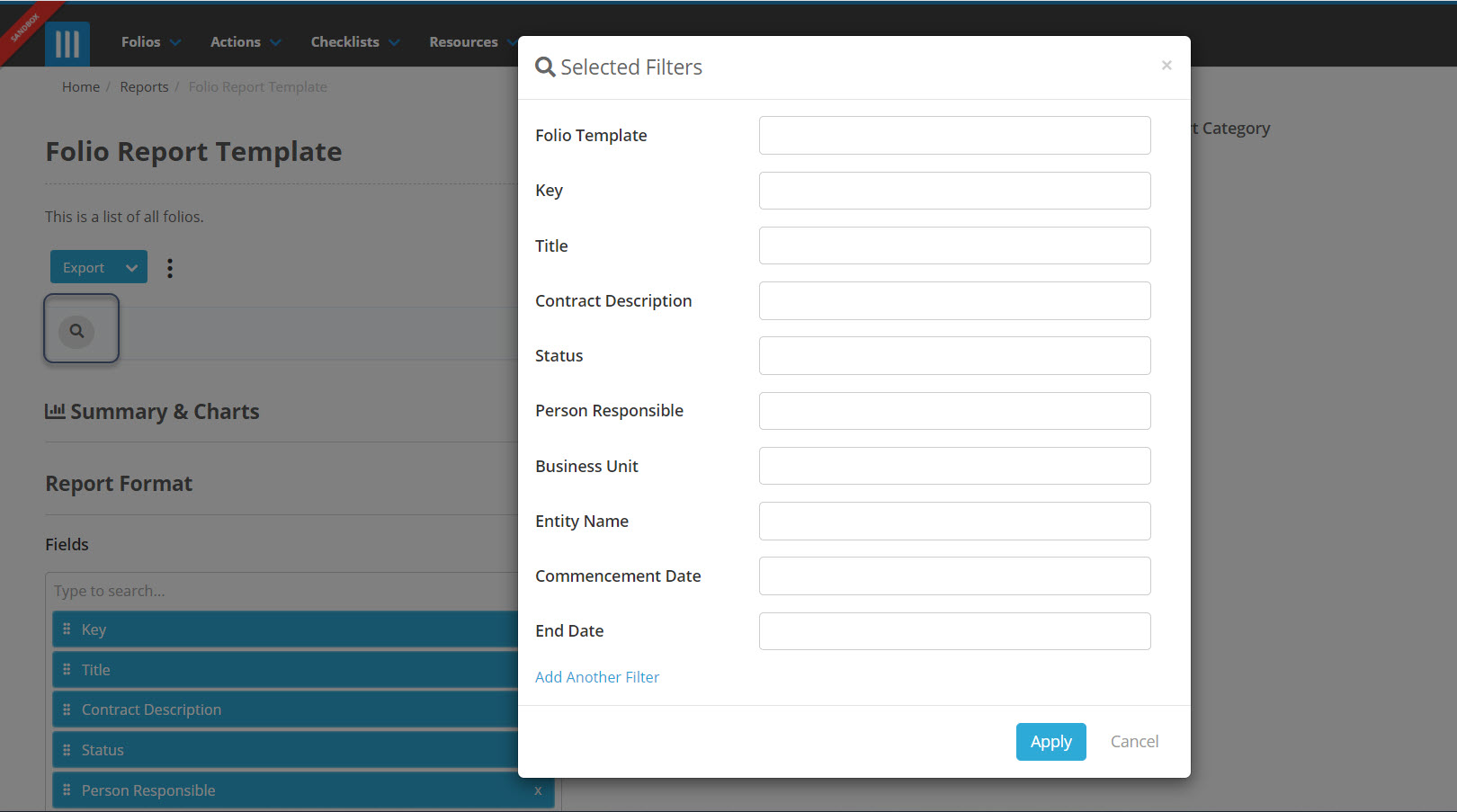Click the striped app logo icon in the navbar
1457x812 pixels.
click(67, 42)
